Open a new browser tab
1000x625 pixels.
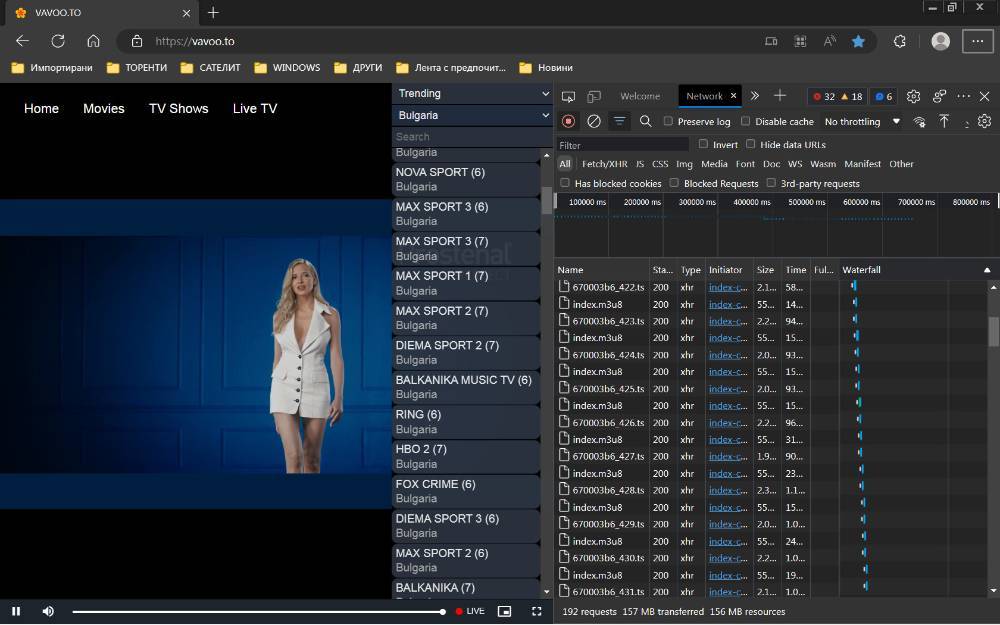(213, 13)
